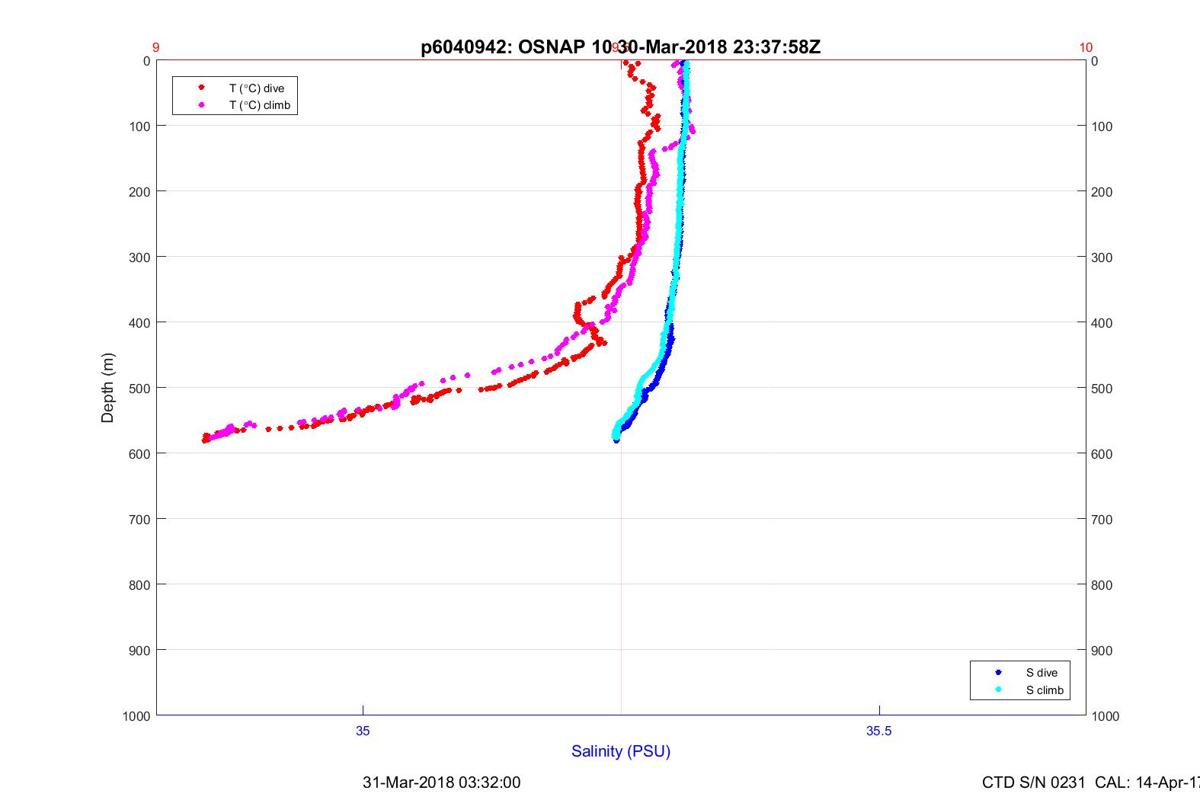1200x804 pixels.
Task: Click the right depth tick label 900
Action: pyautogui.click(x=1104, y=650)
